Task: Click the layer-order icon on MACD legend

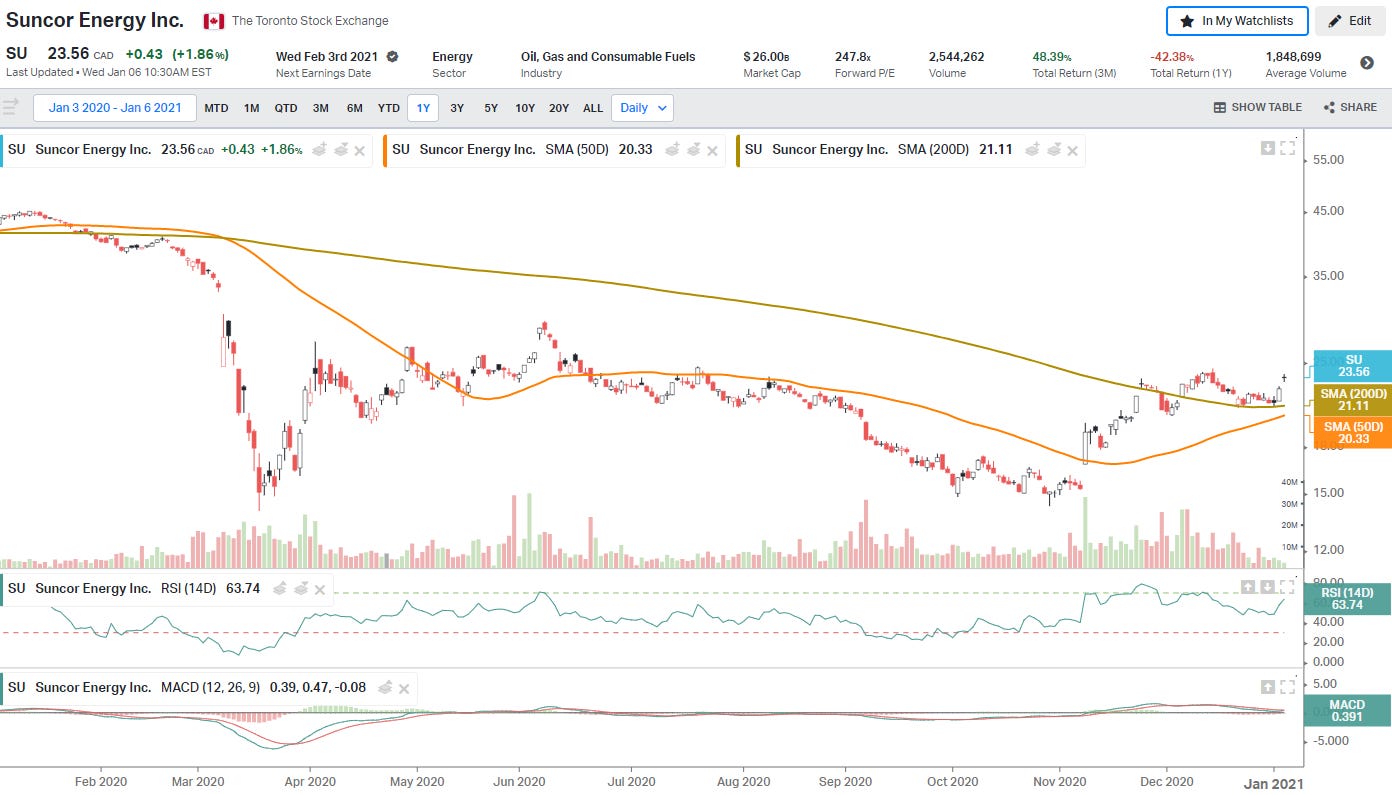Action: click(384, 688)
